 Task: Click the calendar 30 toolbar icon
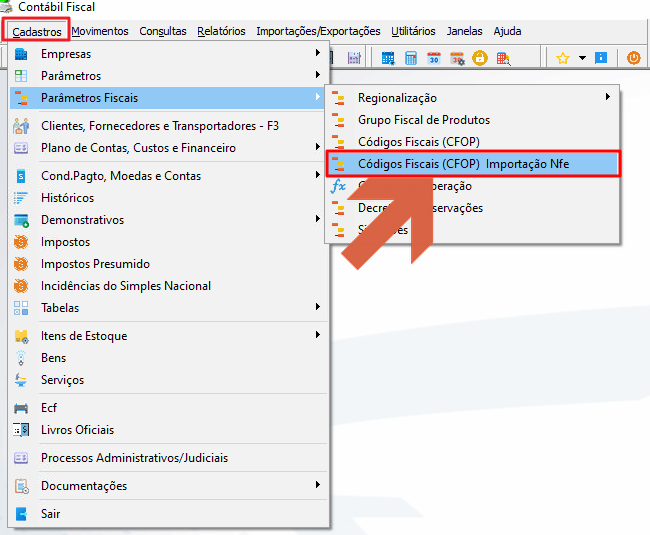coord(434,58)
